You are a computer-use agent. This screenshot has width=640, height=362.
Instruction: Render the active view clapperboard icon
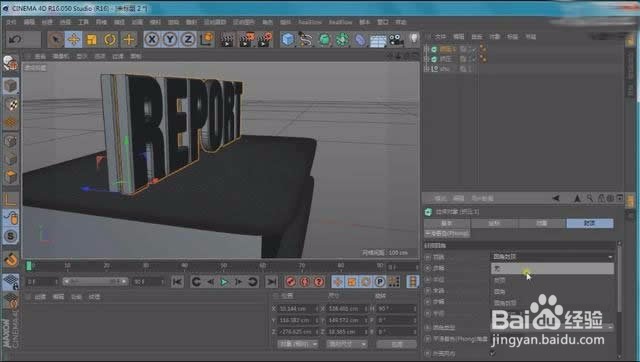[227, 40]
